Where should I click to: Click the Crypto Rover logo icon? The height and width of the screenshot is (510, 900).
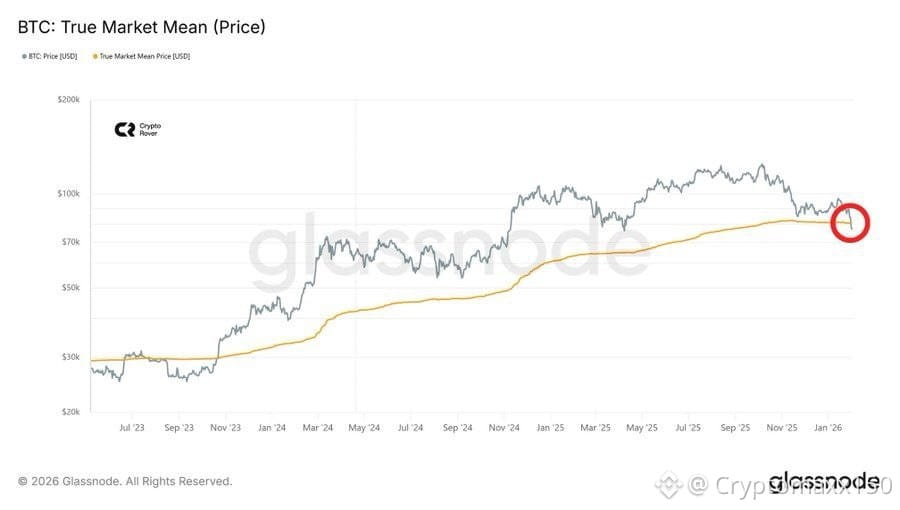[x=124, y=129]
